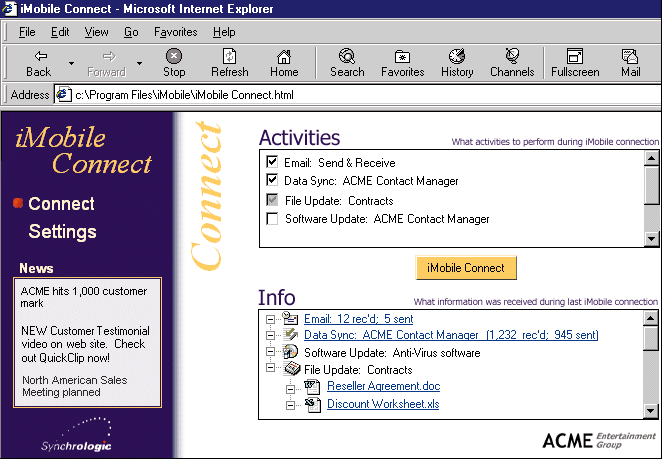
Task: Uncheck Email Send & Receive activity
Action: point(272,162)
